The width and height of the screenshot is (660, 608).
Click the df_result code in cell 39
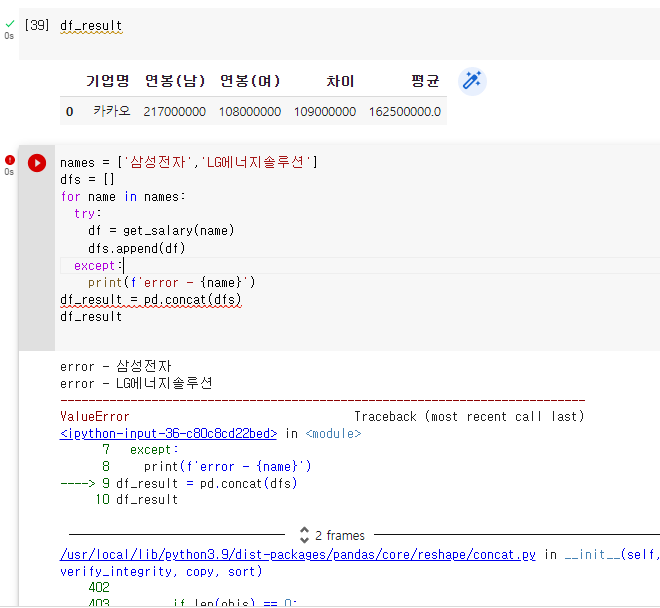point(91,26)
